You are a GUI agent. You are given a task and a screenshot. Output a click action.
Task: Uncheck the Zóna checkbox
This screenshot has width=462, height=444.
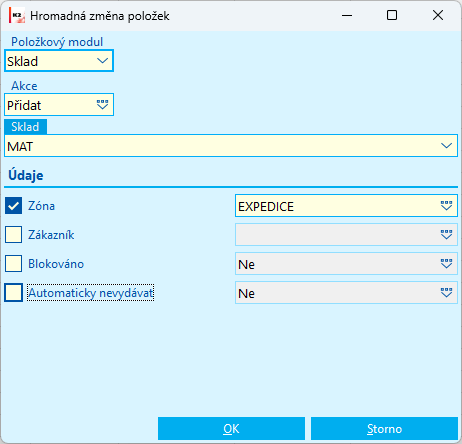click(14, 205)
